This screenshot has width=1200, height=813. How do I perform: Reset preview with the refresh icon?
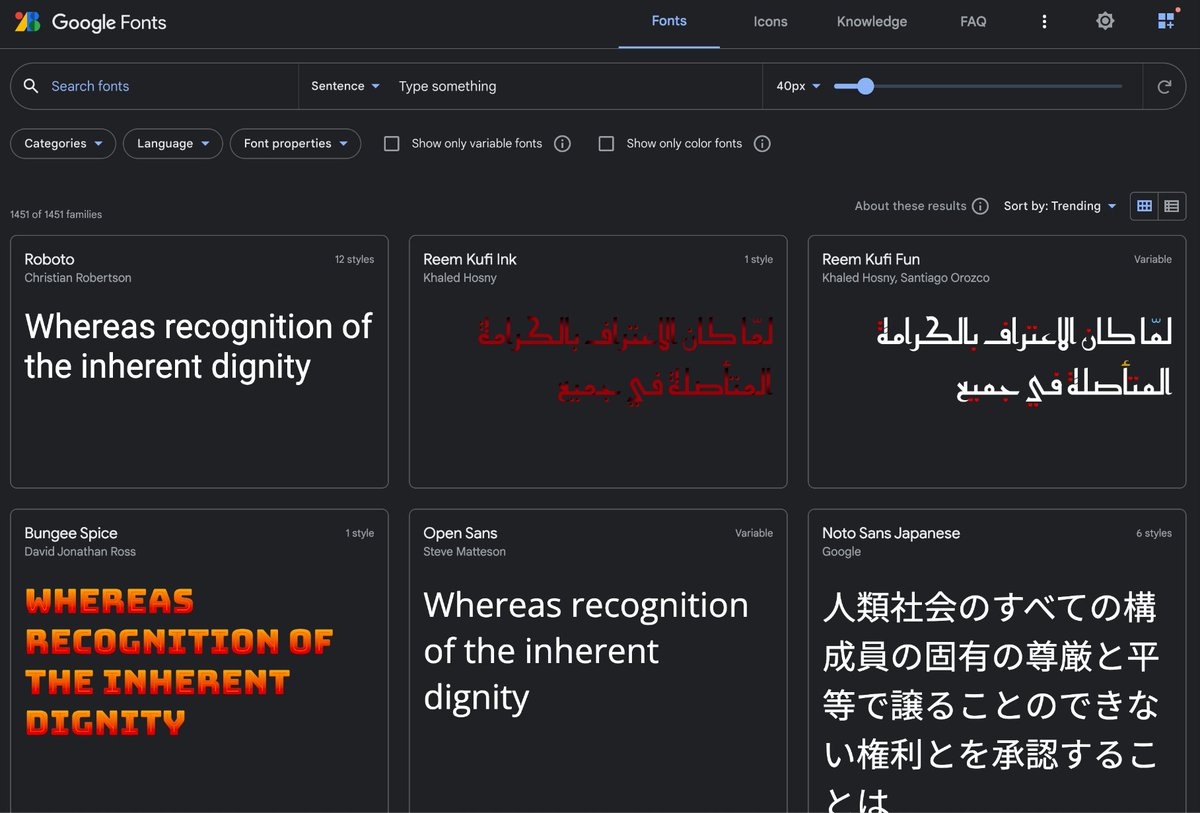(1164, 87)
